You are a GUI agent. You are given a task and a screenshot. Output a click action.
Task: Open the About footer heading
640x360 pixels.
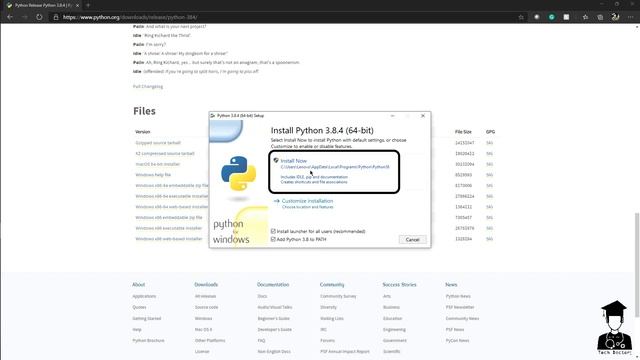(138, 284)
